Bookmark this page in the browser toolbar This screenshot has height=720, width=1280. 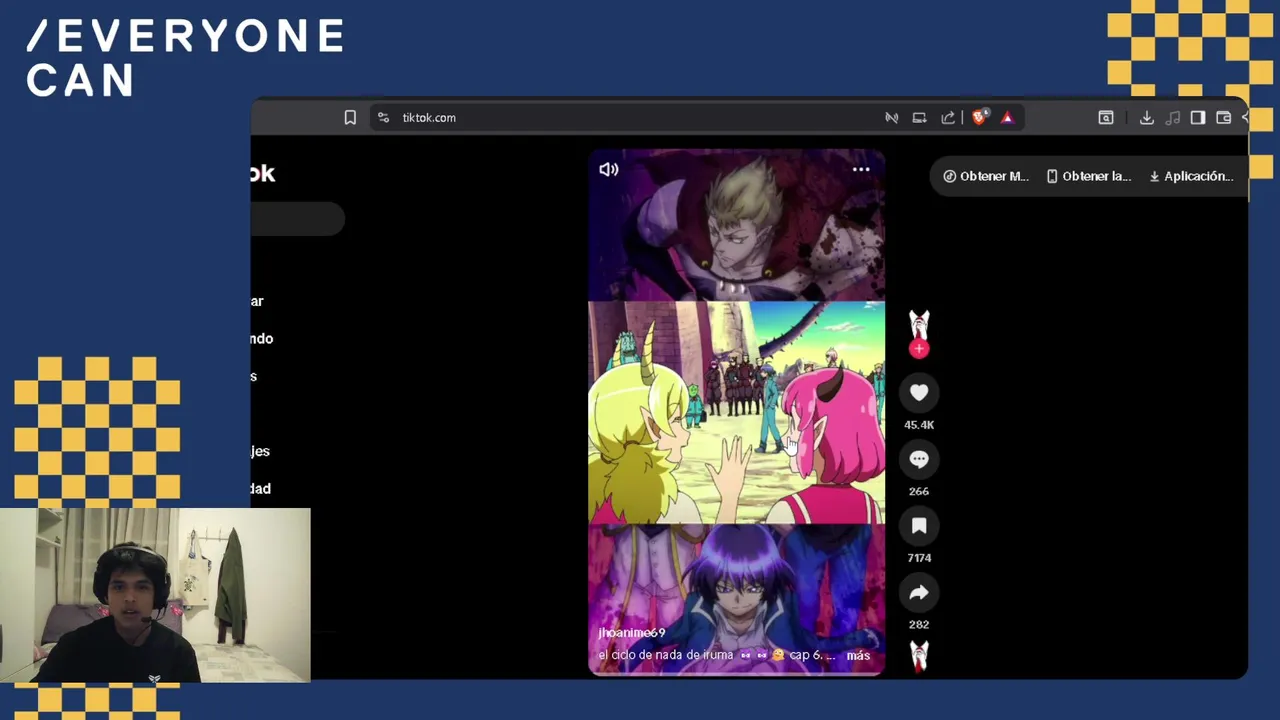pos(350,118)
